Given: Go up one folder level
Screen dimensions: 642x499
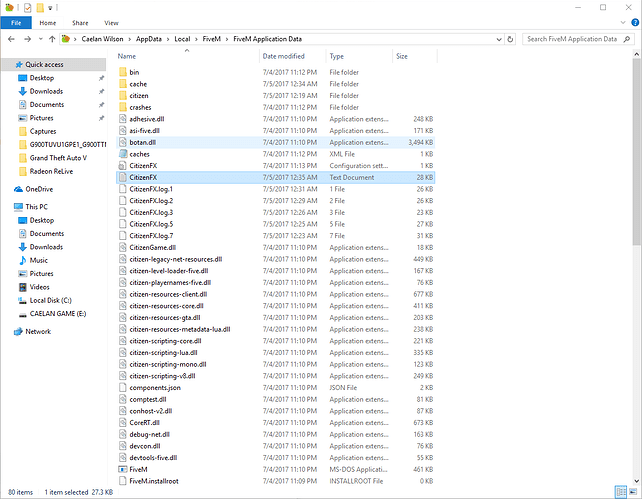Looking at the screenshot, I should pos(52,39).
